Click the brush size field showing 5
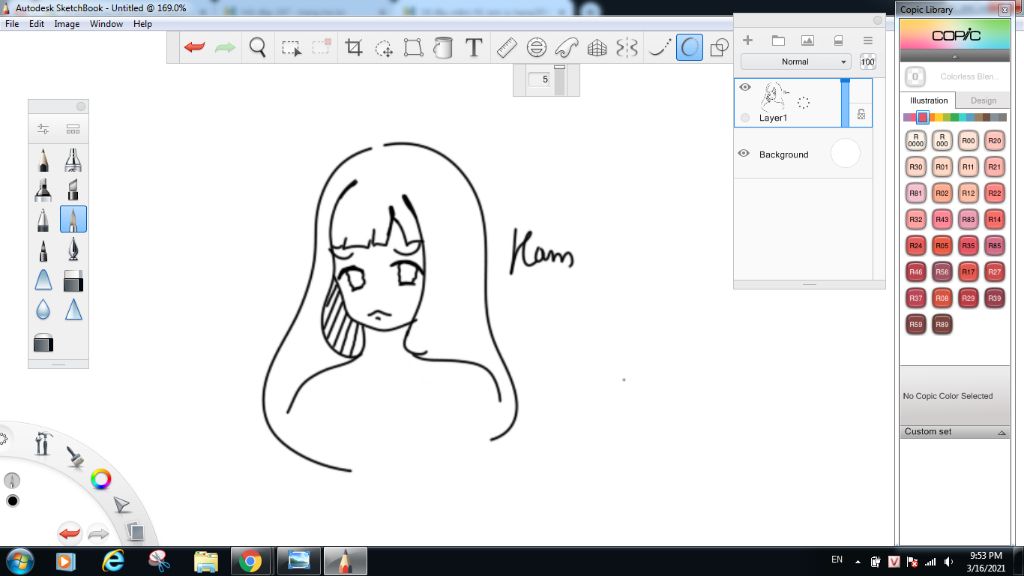The height and width of the screenshot is (576, 1024). (x=540, y=79)
